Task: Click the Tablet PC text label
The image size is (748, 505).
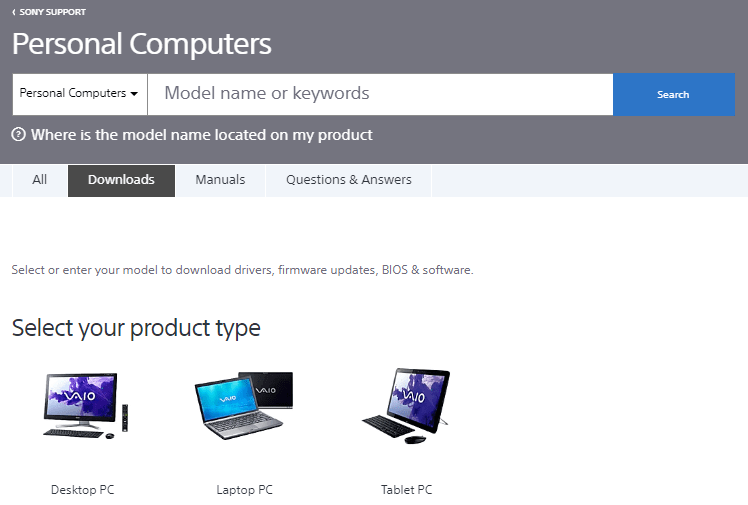Action: (x=406, y=490)
